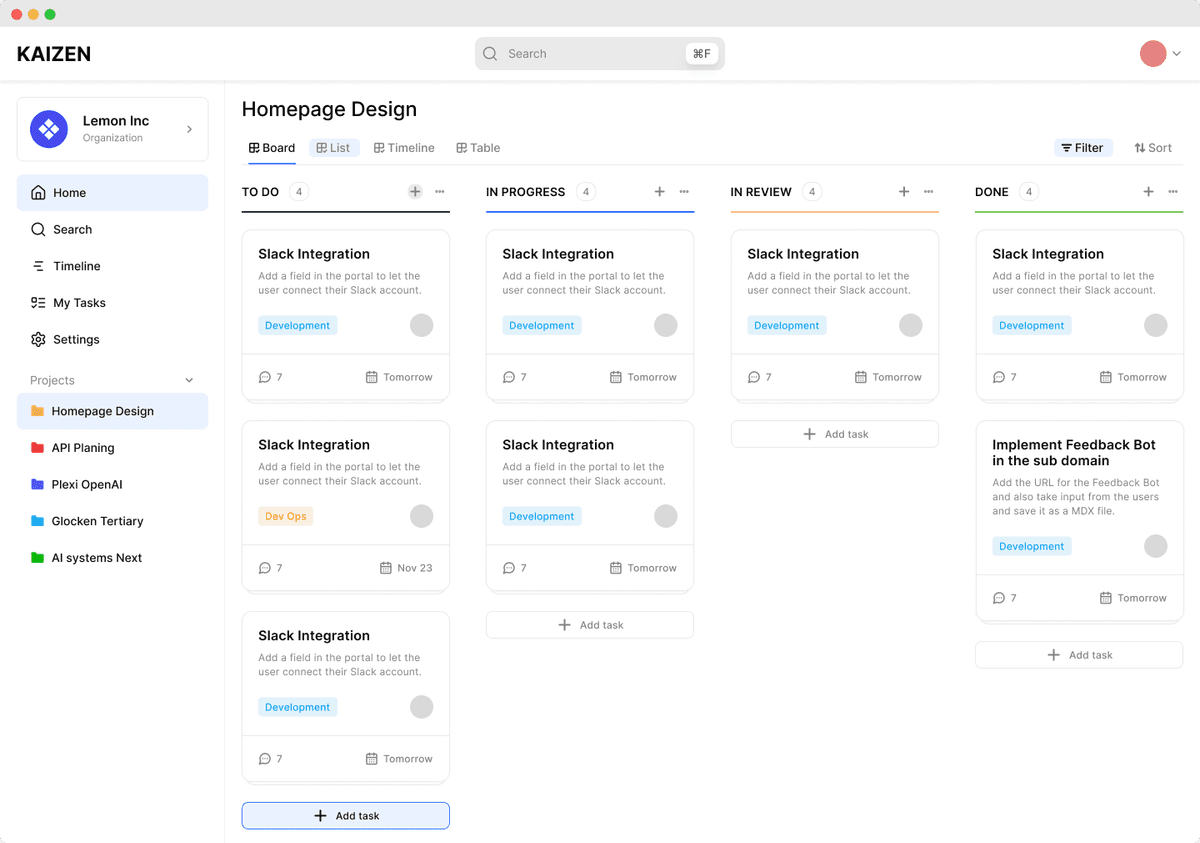Switch to the Timeline view tab
This screenshot has height=843, width=1200.
[x=404, y=148]
